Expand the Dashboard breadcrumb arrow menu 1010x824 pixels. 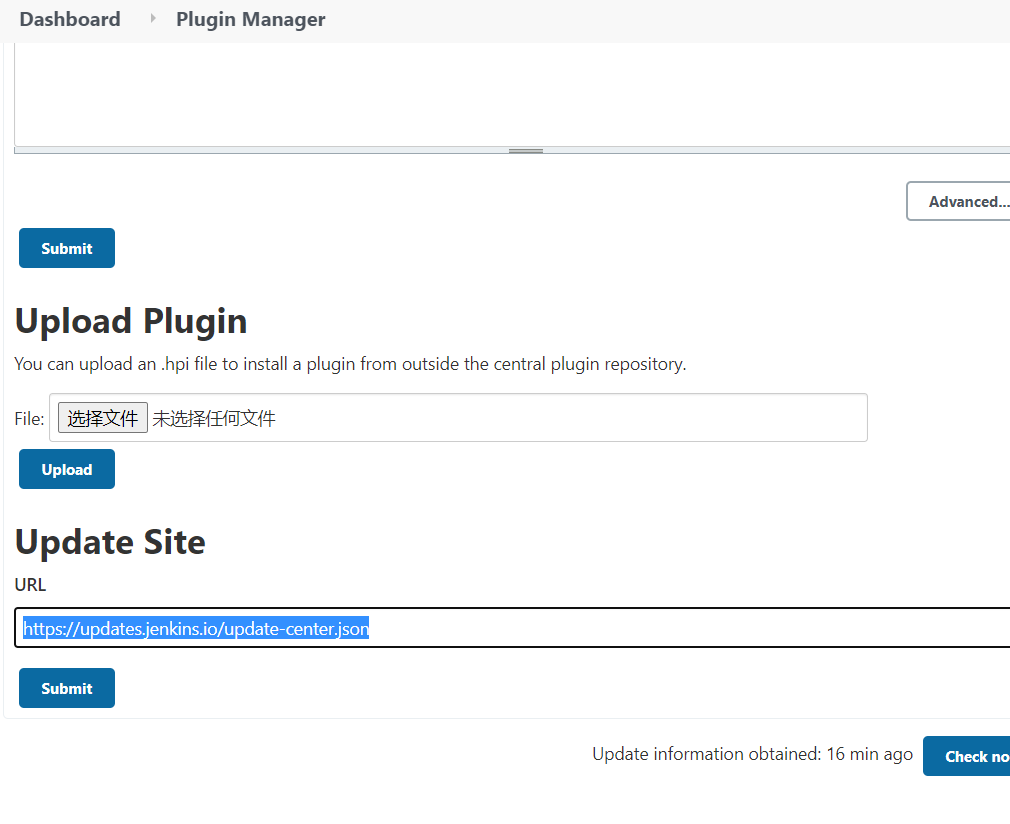point(153,19)
